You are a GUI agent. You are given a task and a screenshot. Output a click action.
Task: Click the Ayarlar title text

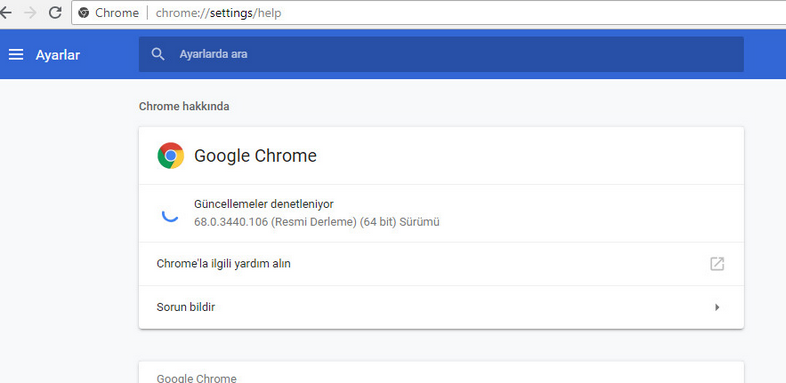point(58,55)
